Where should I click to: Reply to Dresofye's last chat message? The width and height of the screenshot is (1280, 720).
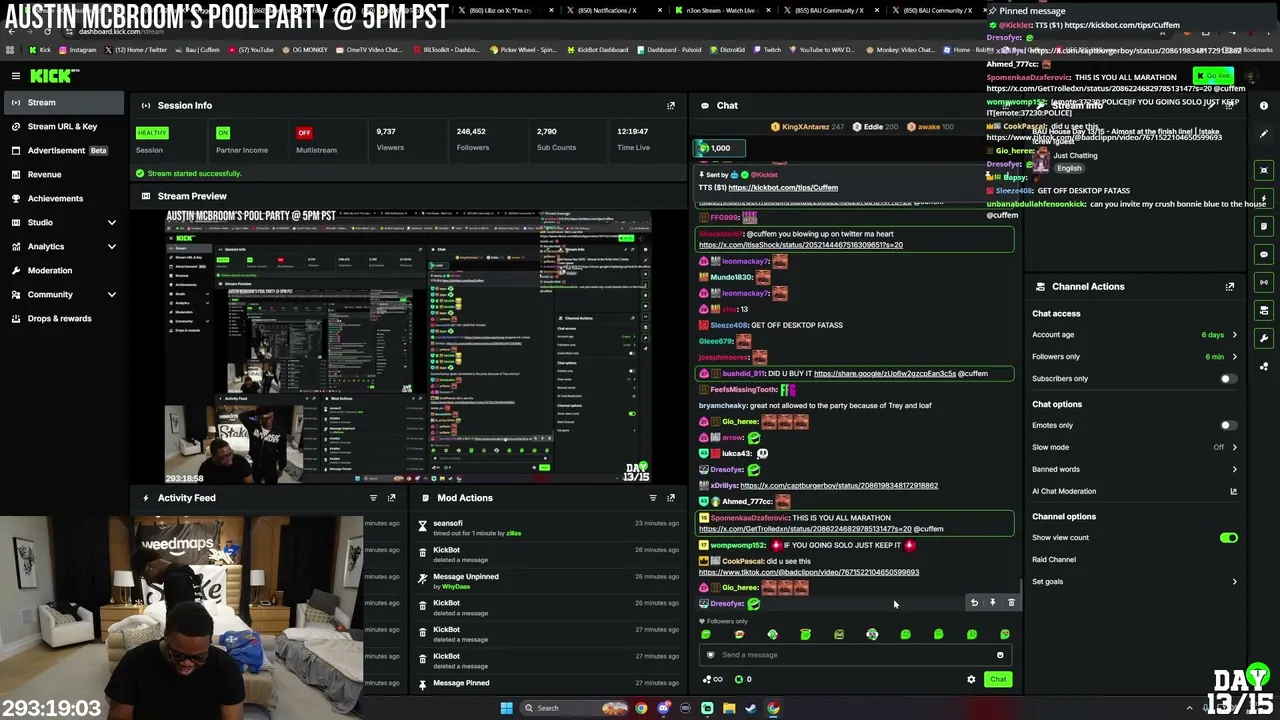pos(974,603)
